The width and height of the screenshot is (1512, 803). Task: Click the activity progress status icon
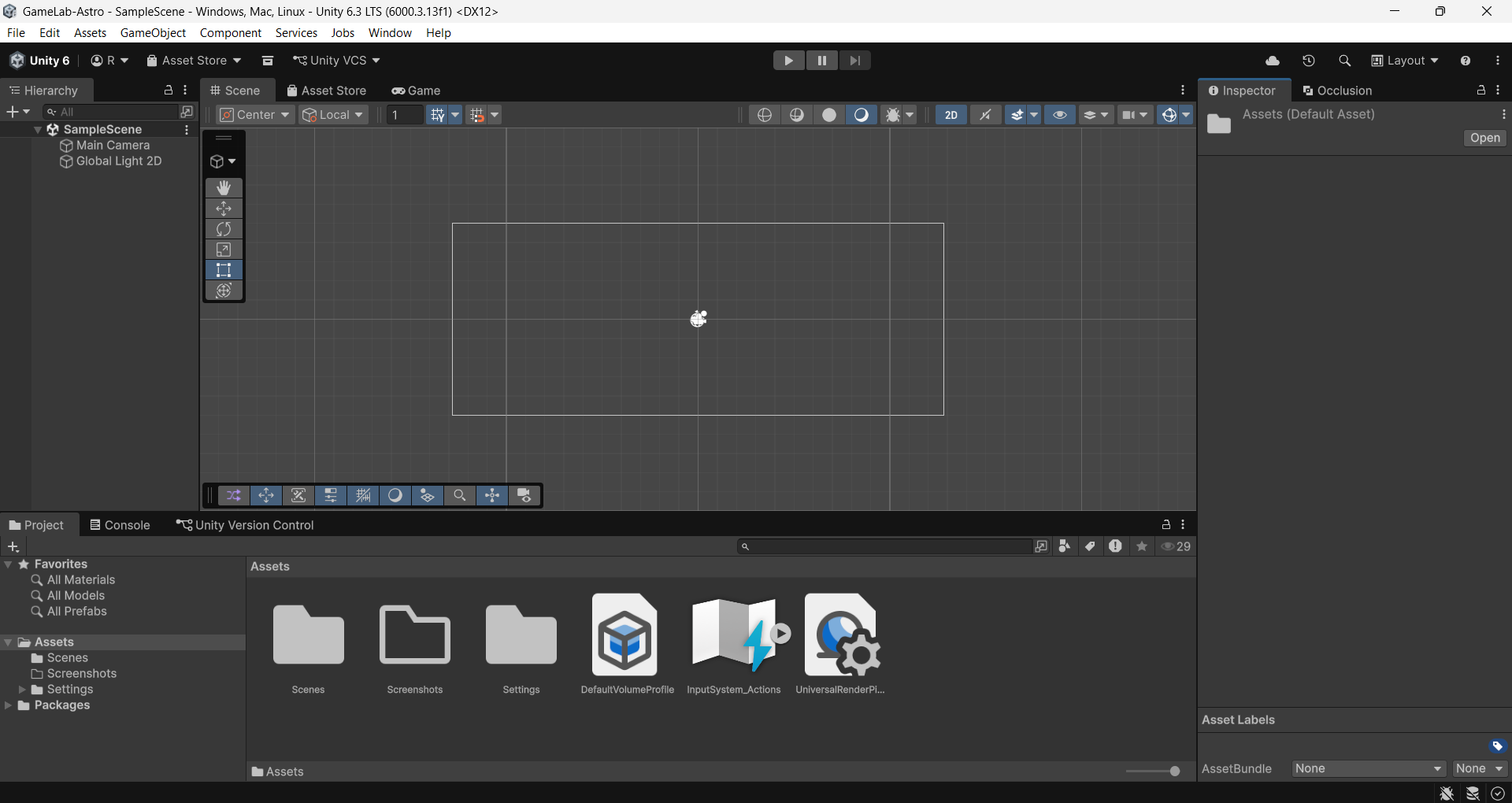tap(1498, 794)
